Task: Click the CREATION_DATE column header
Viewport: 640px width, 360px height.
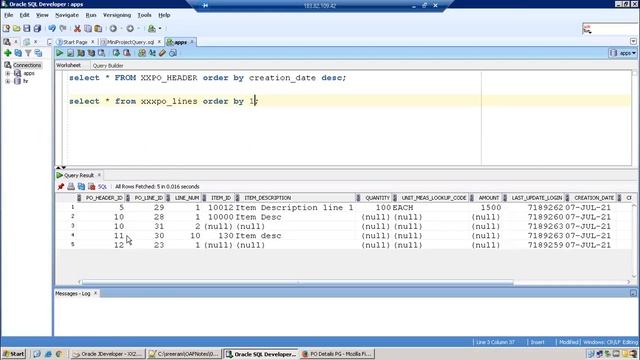Action: click(x=594, y=198)
